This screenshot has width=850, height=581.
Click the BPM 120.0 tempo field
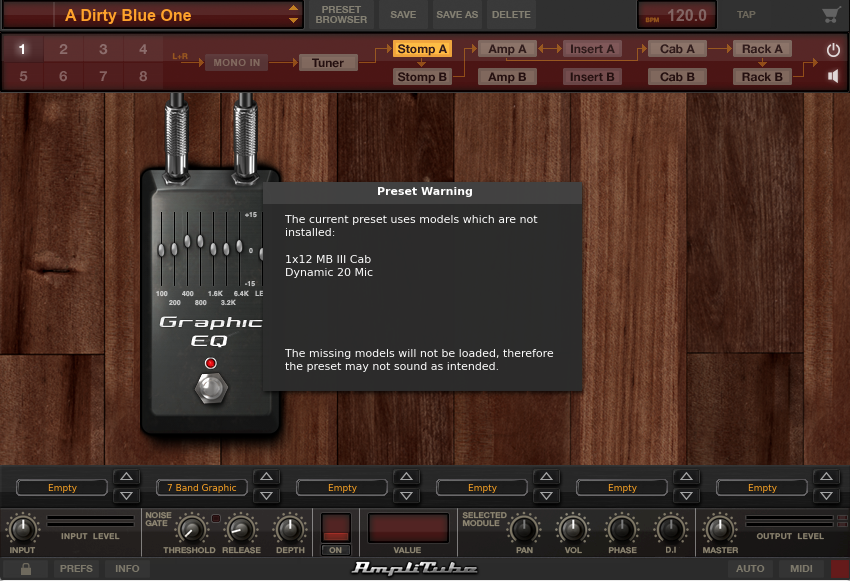pyautogui.click(x=677, y=15)
